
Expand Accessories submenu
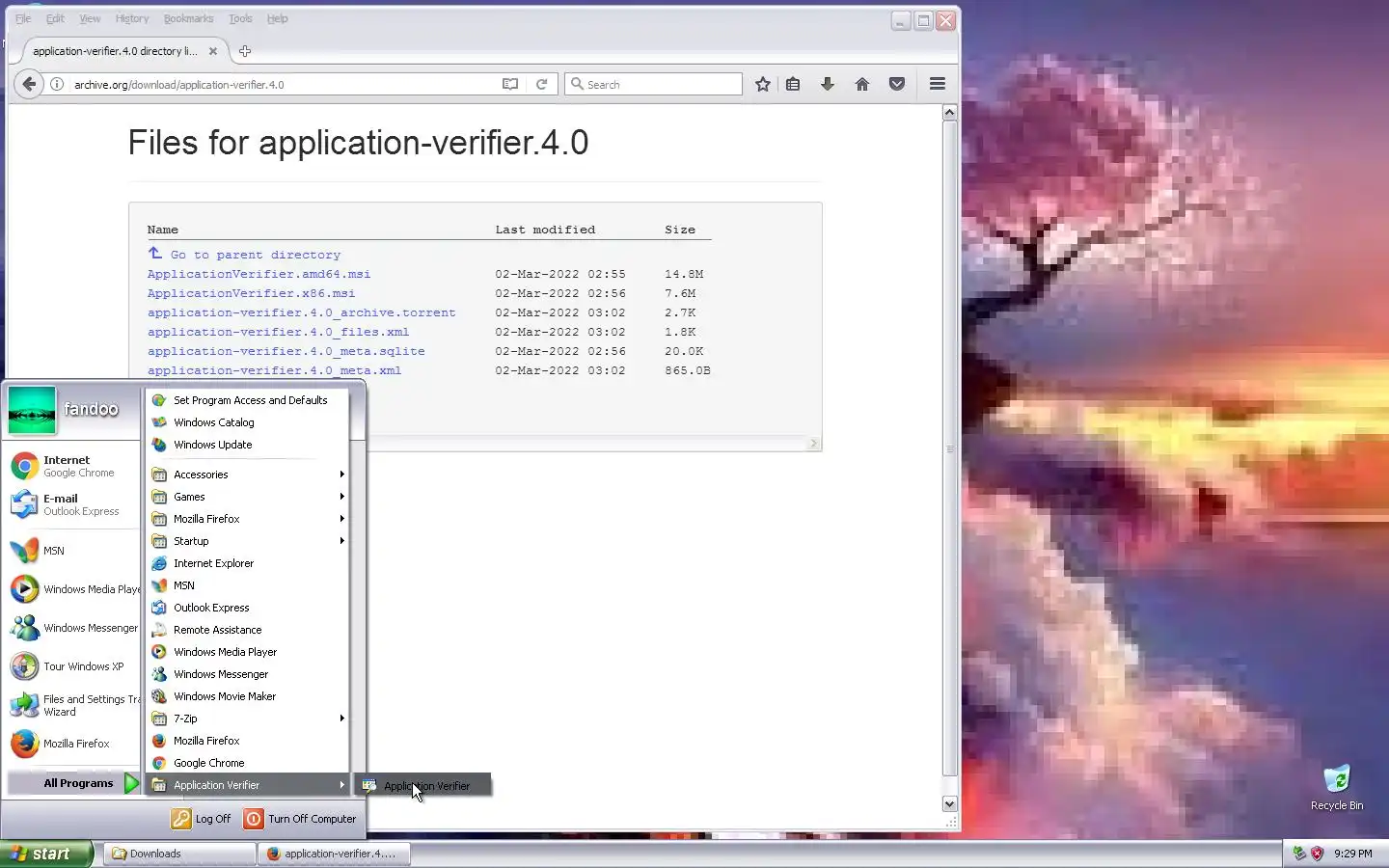(248, 475)
